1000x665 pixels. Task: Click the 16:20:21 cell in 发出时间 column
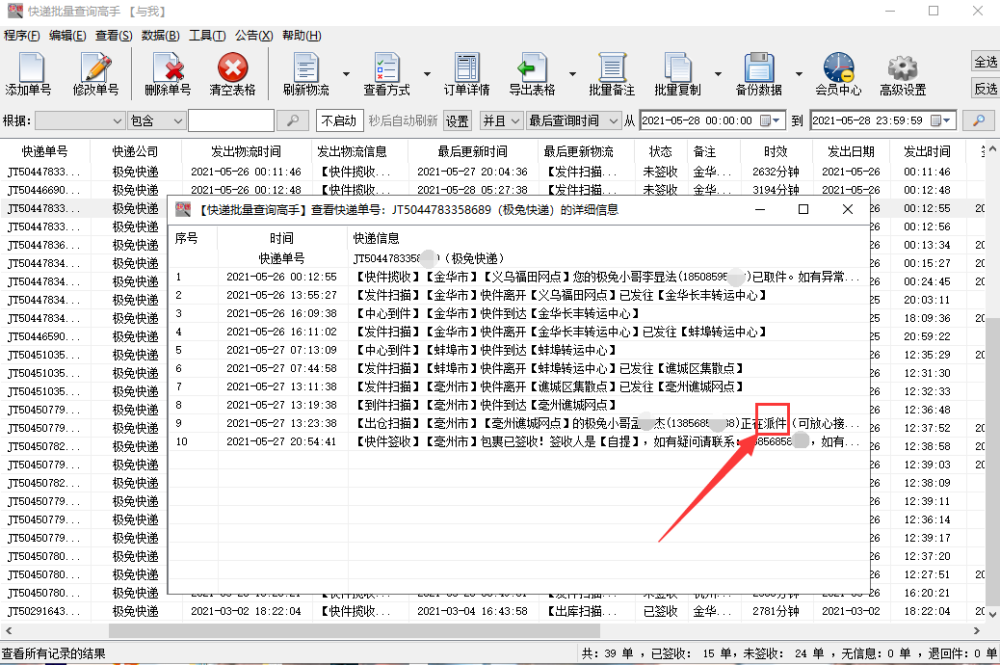coord(927,593)
